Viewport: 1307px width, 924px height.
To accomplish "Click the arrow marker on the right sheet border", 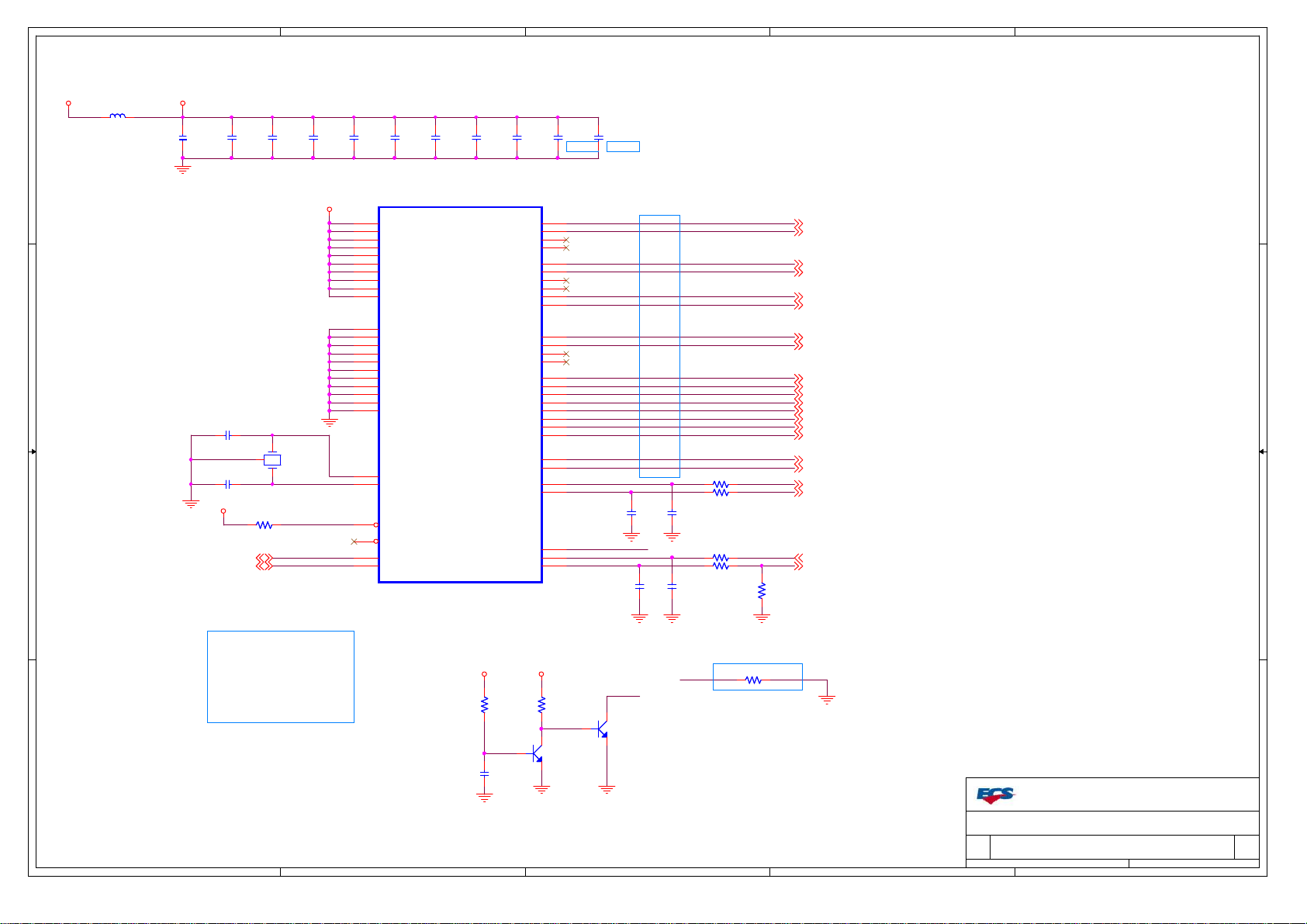I will click(x=1263, y=452).
